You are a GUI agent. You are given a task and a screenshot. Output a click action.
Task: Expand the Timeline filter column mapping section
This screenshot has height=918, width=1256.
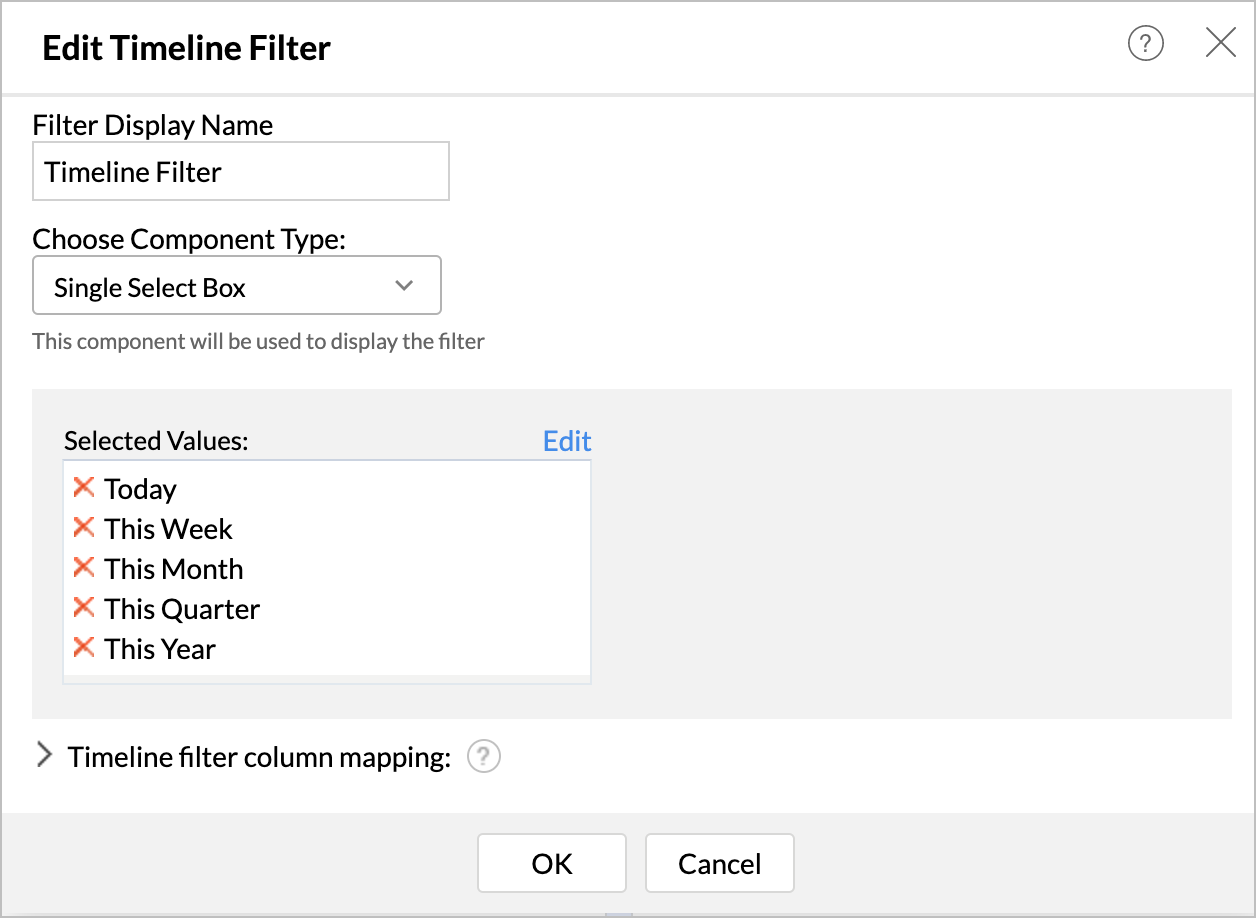(44, 756)
